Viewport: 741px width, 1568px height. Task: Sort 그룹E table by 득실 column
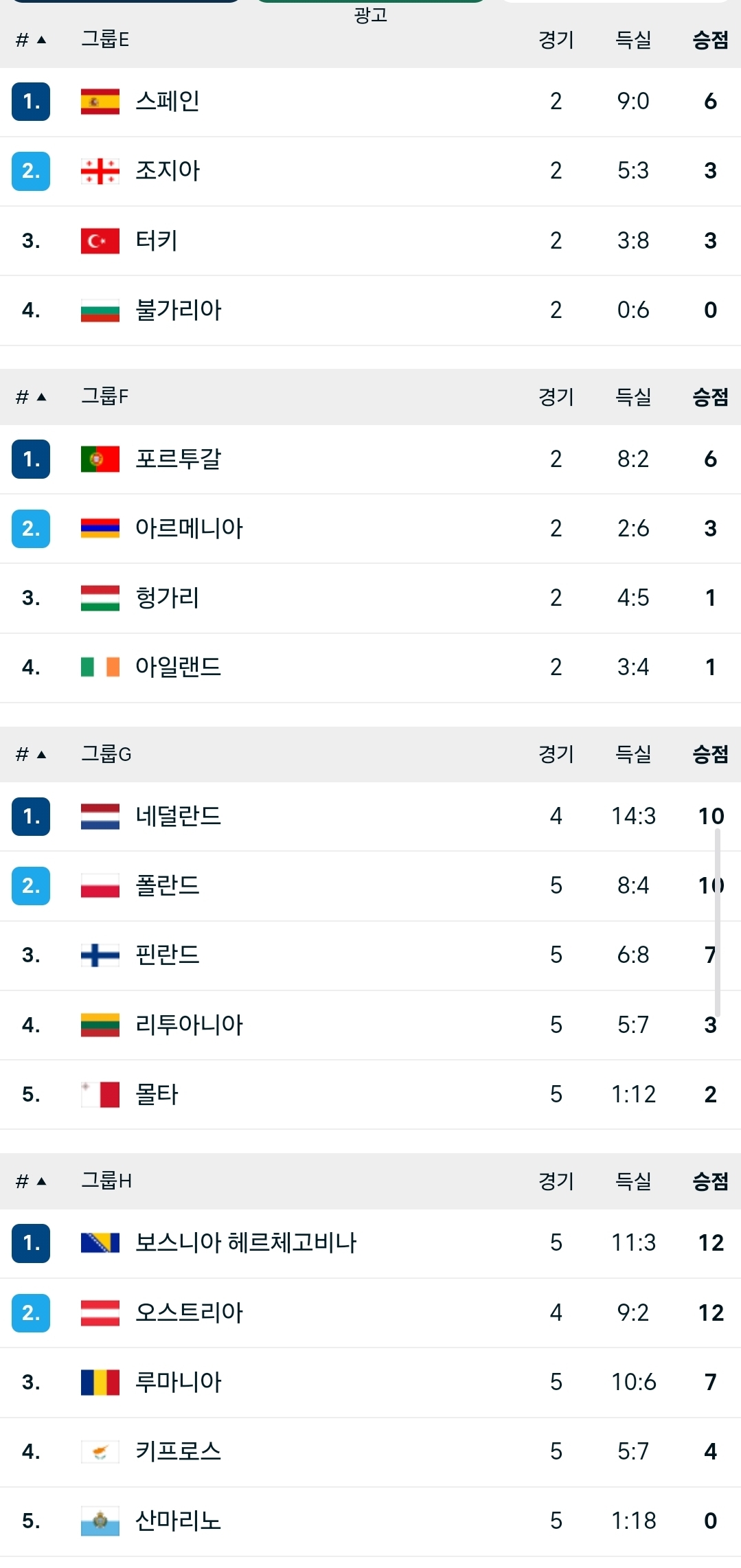(632, 40)
